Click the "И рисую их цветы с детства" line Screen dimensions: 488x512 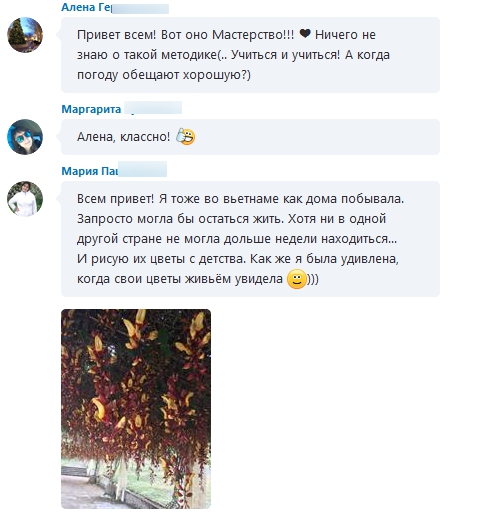tap(161, 259)
